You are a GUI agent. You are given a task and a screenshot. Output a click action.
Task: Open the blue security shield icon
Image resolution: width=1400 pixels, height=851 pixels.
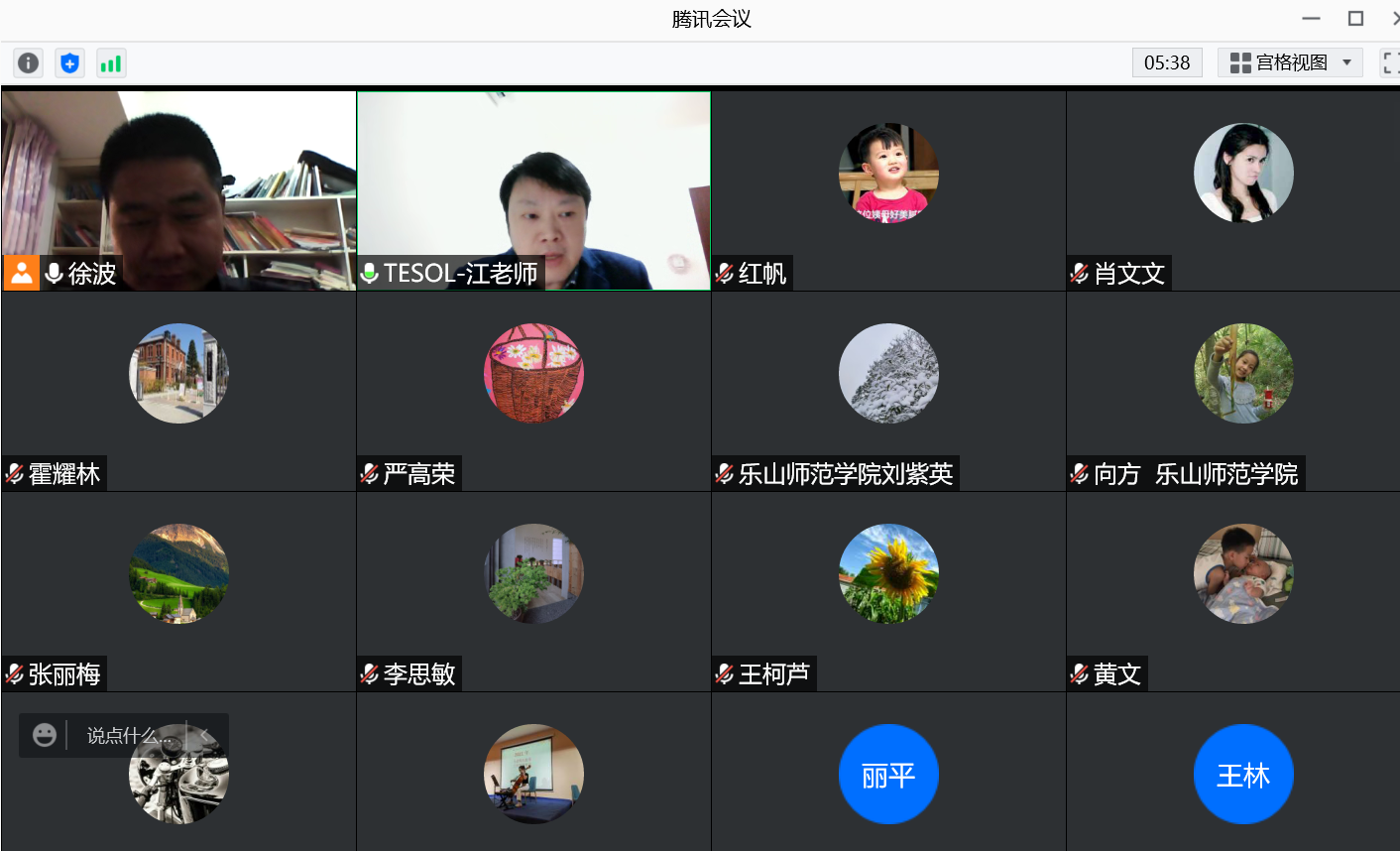click(x=69, y=63)
